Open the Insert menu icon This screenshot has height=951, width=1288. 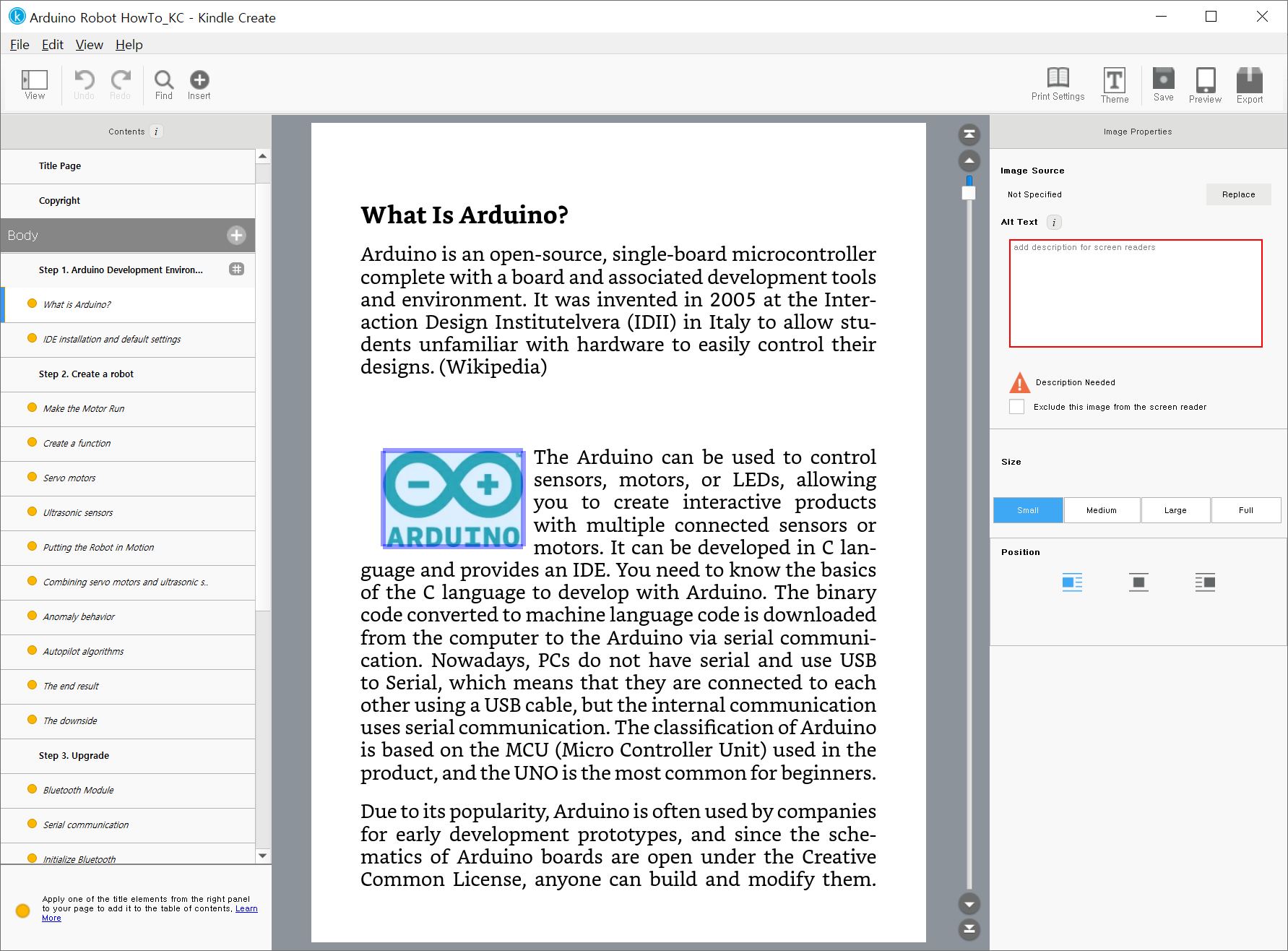[x=199, y=85]
